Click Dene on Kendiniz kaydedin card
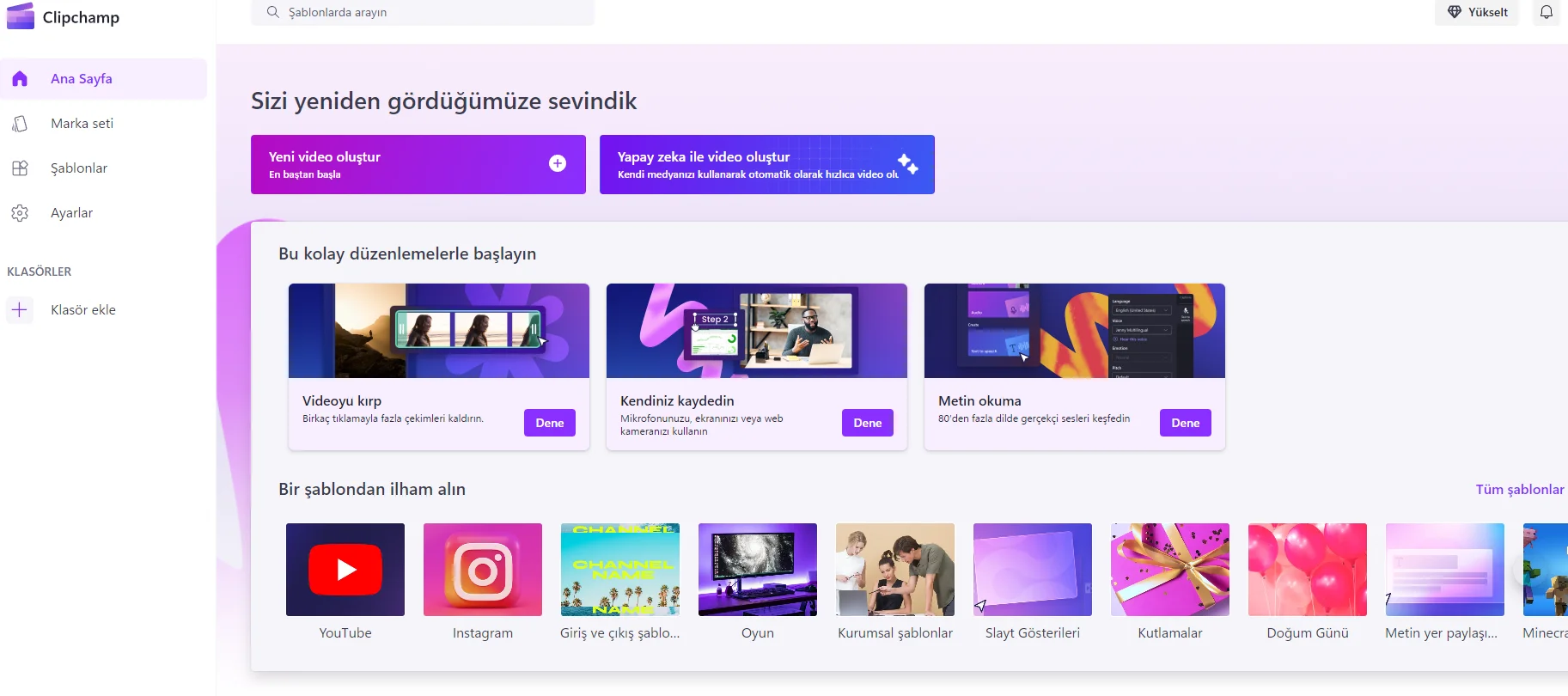This screenshot has width=1568, height=696. [x=868, y=423]
